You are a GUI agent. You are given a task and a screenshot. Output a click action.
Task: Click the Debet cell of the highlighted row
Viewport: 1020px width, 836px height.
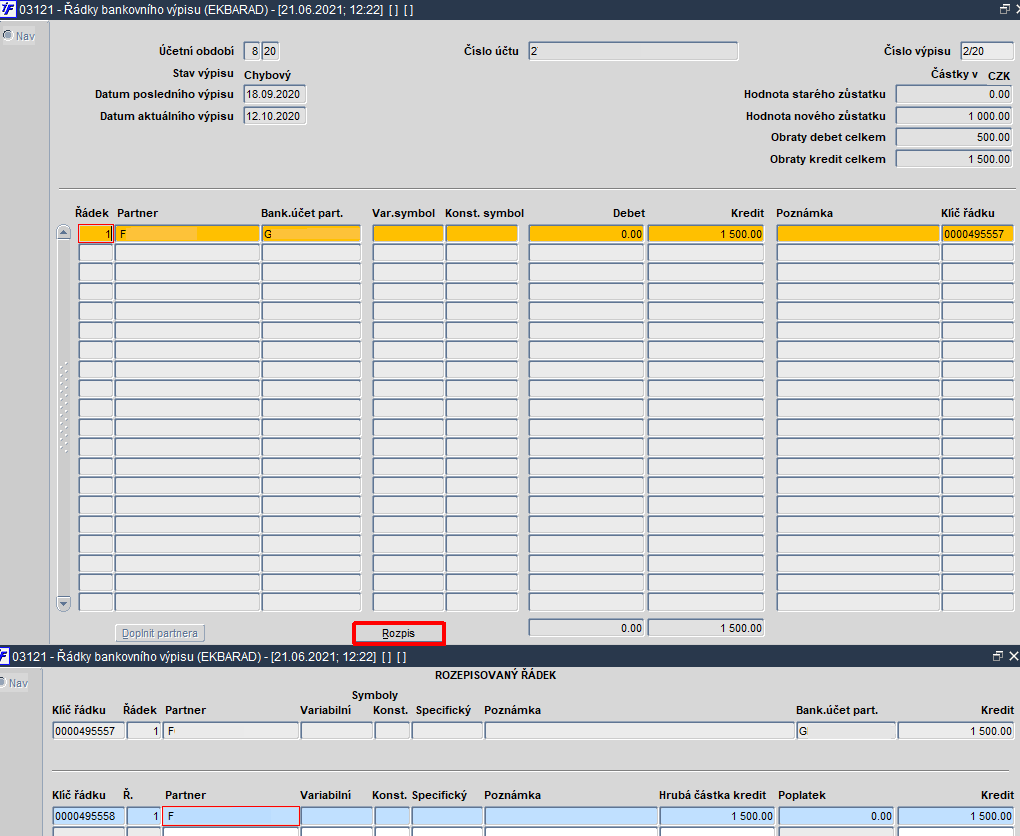586,234
